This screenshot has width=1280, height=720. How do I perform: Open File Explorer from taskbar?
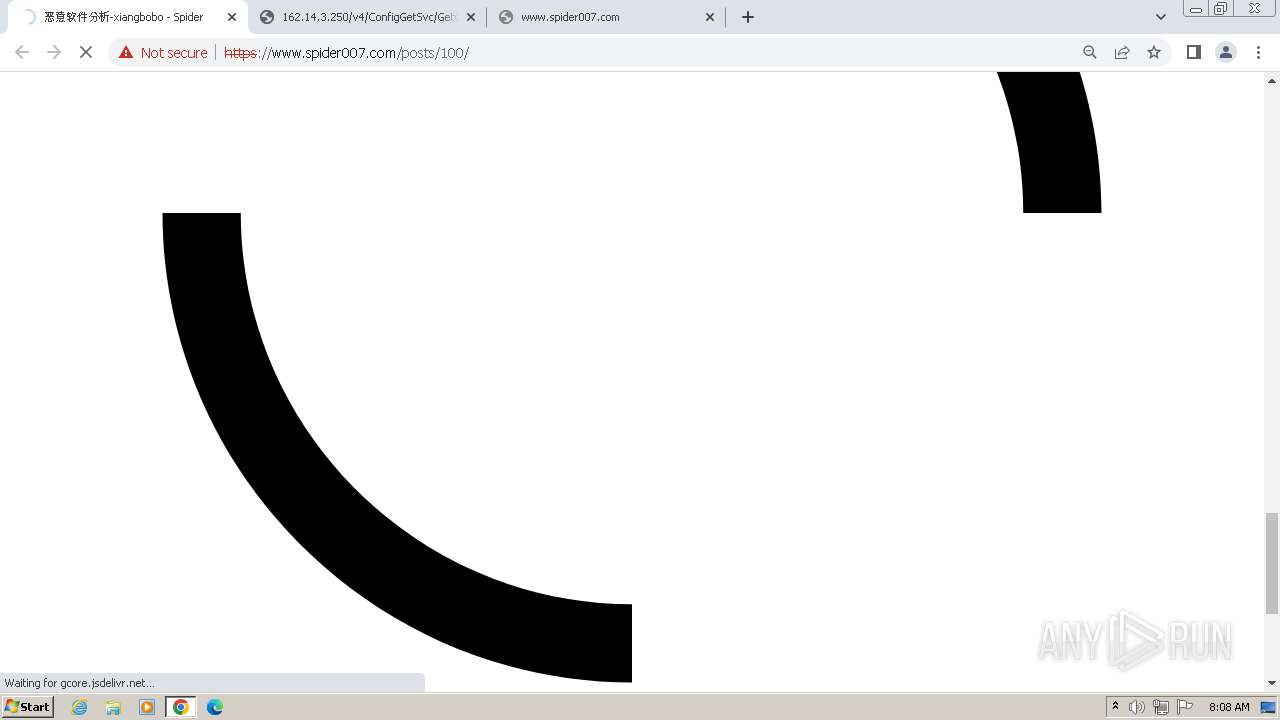click(113, 707)
